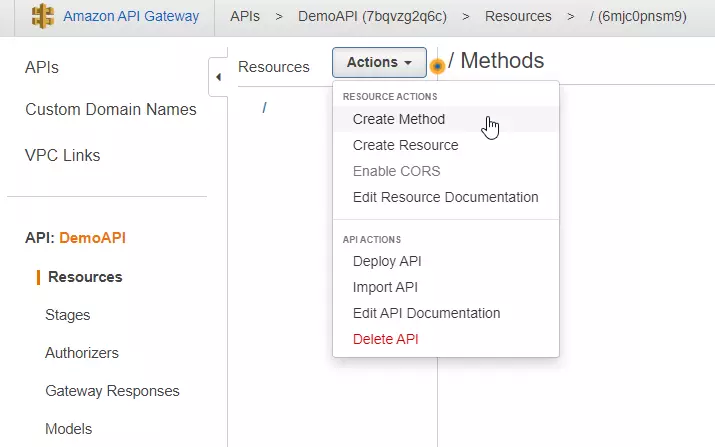Select the root / resource in the tree
This screenshot has height=447, width=715.
tap(264, 108)
